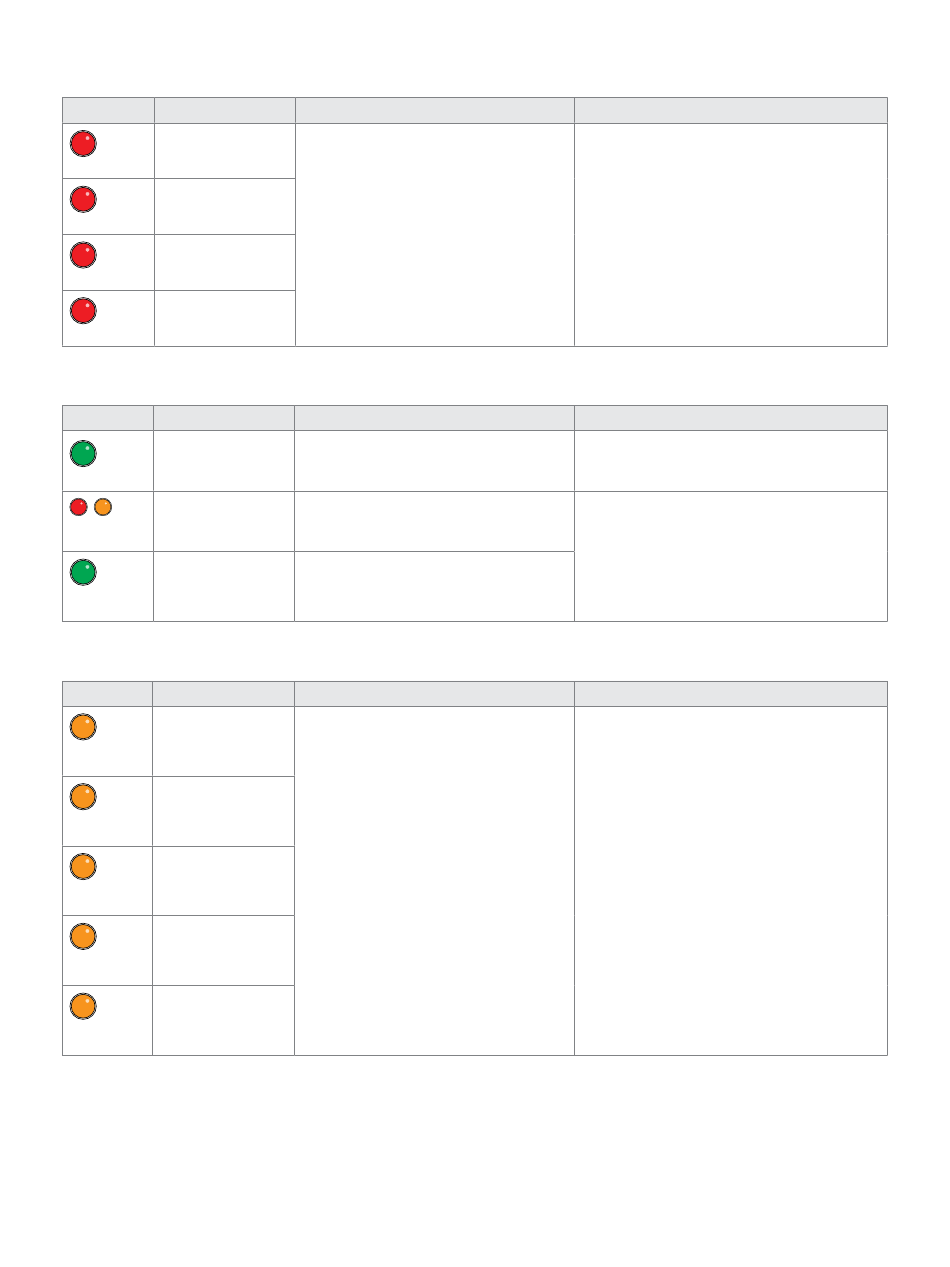Click the small red LED beside the small orange one

coord(78,507)
